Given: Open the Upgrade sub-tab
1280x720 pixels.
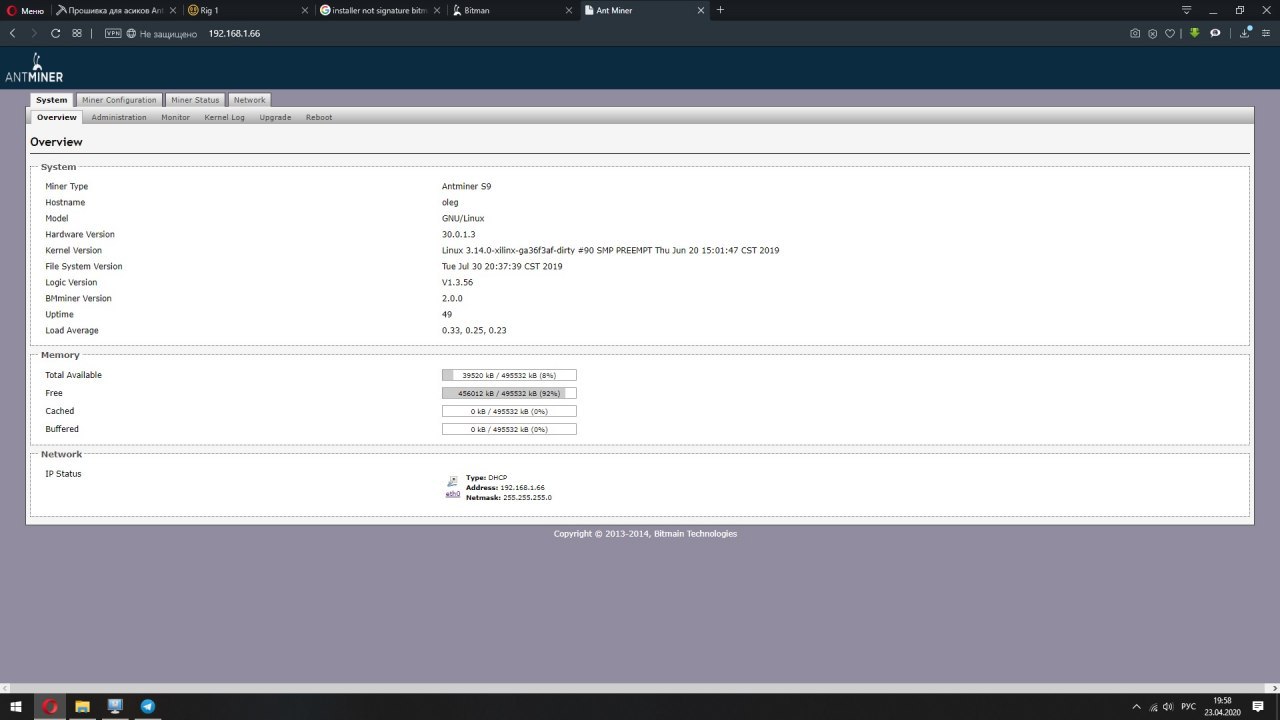Looking at the screenshot, I should tap(275, 117).
